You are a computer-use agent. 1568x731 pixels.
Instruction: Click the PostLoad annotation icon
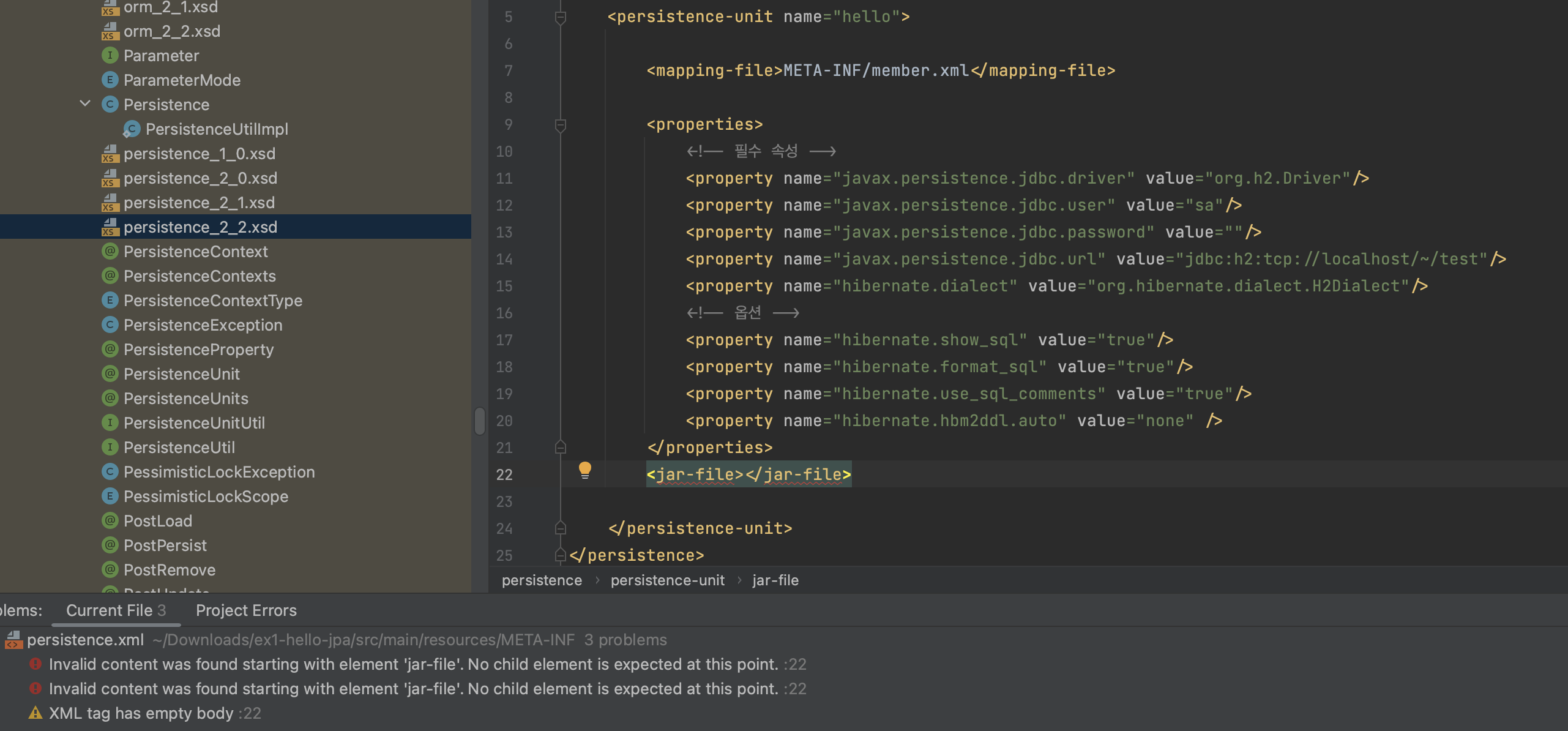[110, 520]
